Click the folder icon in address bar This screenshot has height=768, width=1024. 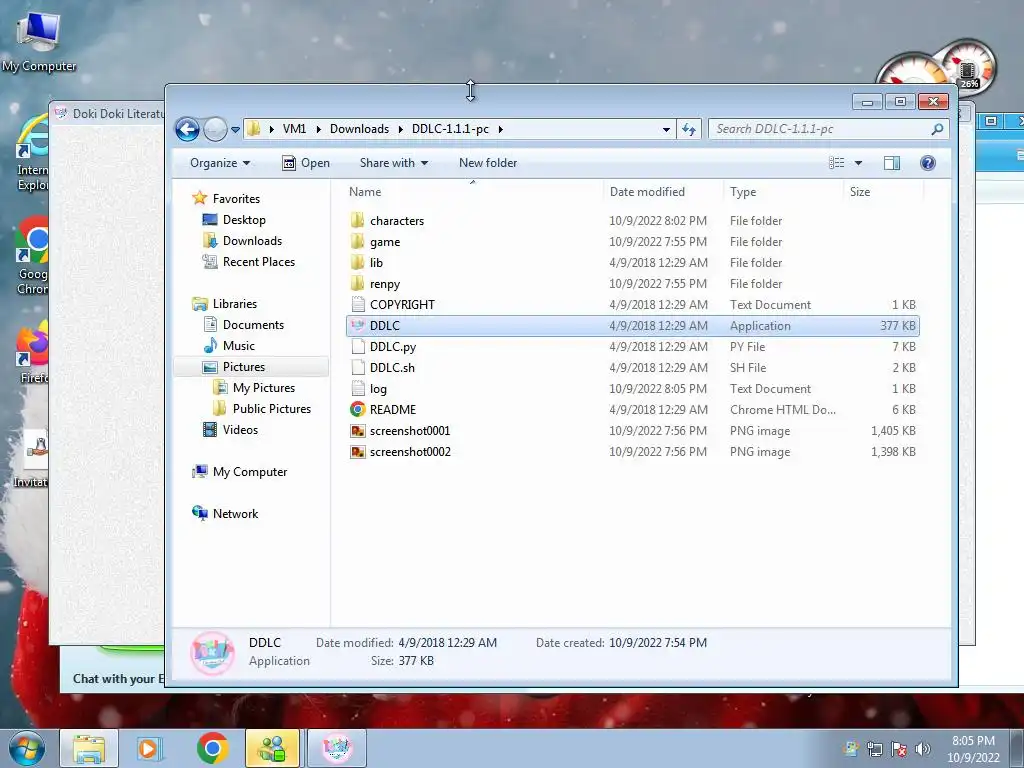point(253,129)
